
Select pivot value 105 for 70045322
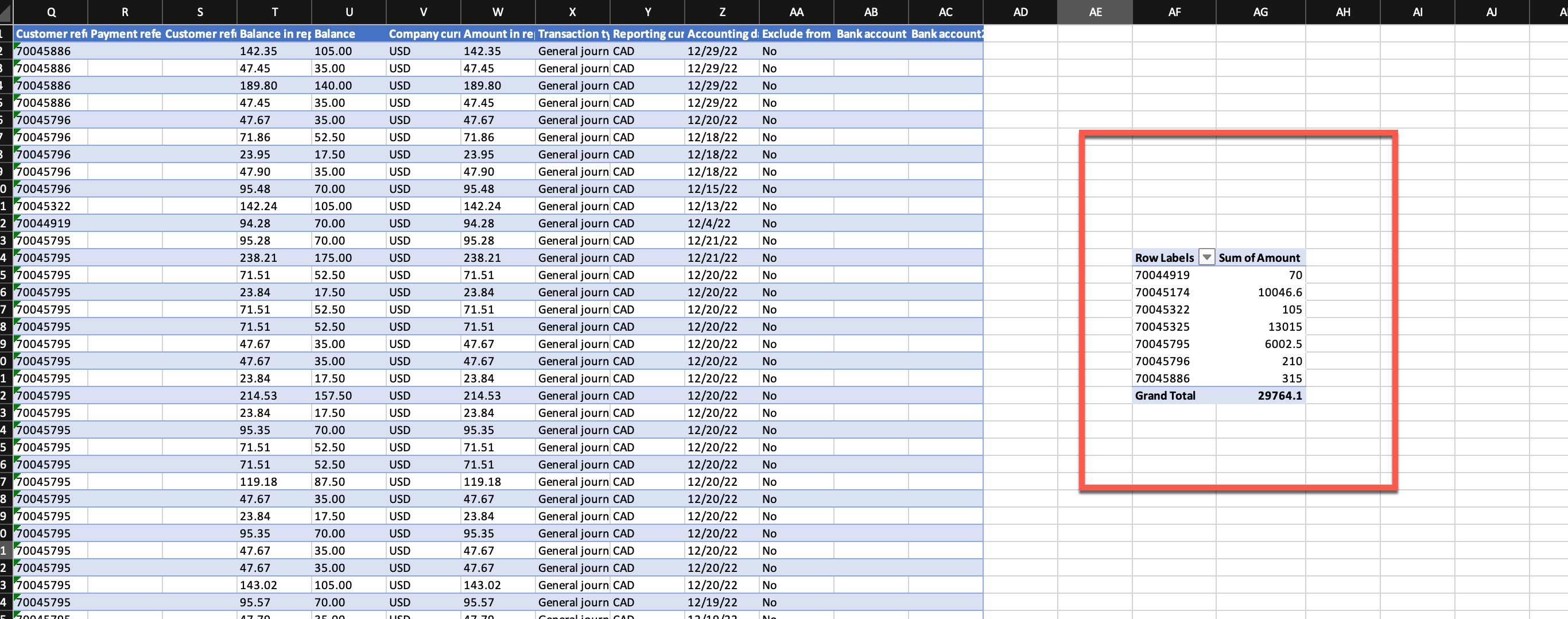(1260, 309)
